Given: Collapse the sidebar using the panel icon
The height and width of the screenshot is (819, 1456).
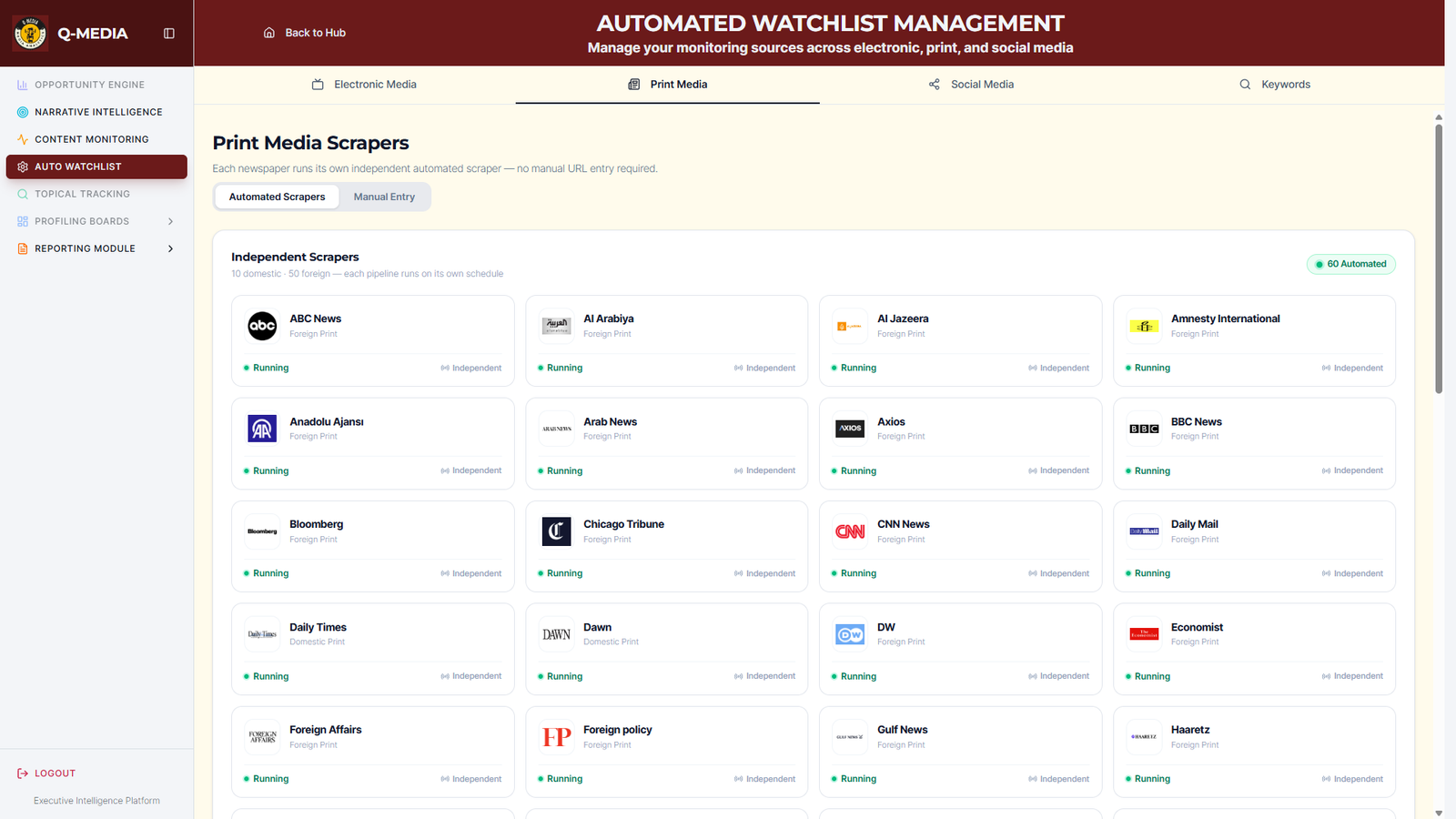Looking at the screenshot, I should 169,34.
